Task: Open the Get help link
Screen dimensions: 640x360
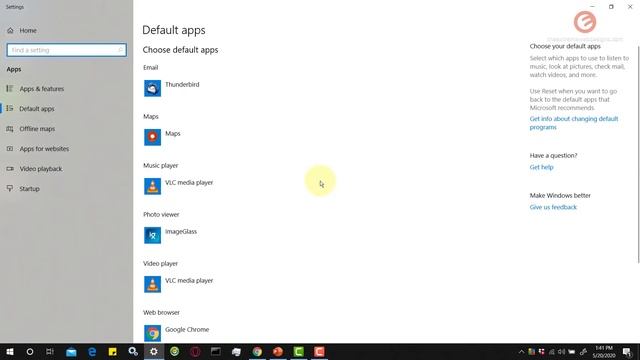Action: (541, 167)
